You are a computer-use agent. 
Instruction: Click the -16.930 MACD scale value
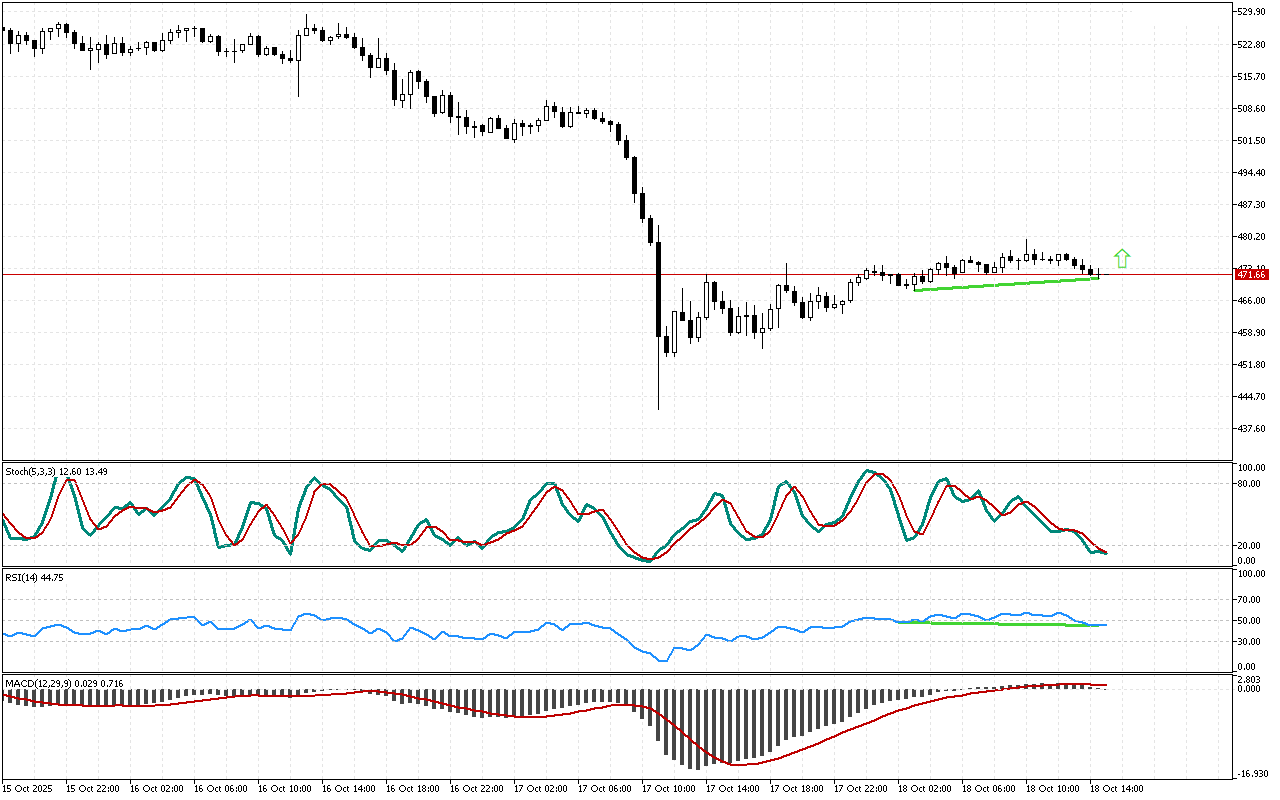(x=1252, y=773)
